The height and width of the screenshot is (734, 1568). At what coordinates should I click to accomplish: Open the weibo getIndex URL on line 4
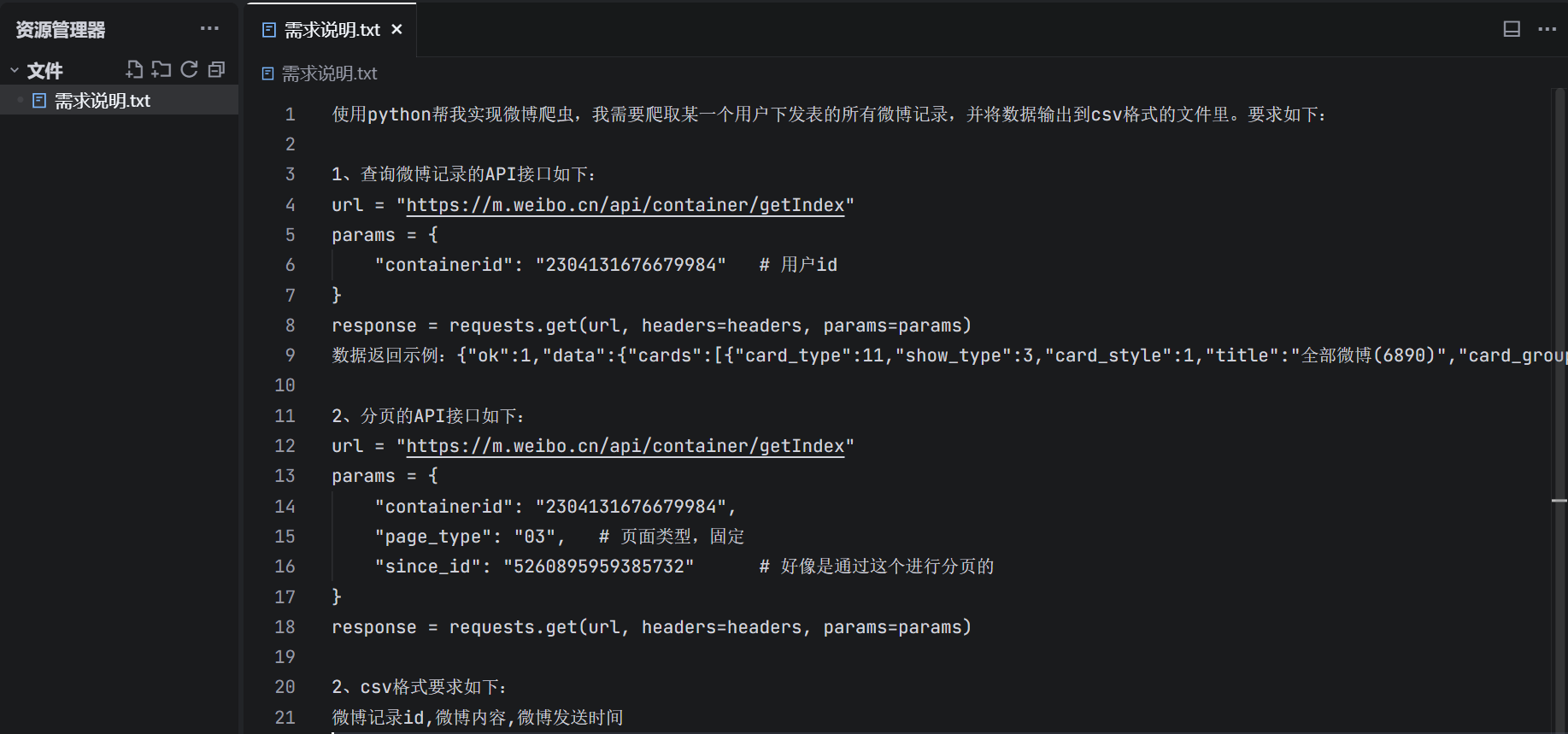[x=625, y=205]
